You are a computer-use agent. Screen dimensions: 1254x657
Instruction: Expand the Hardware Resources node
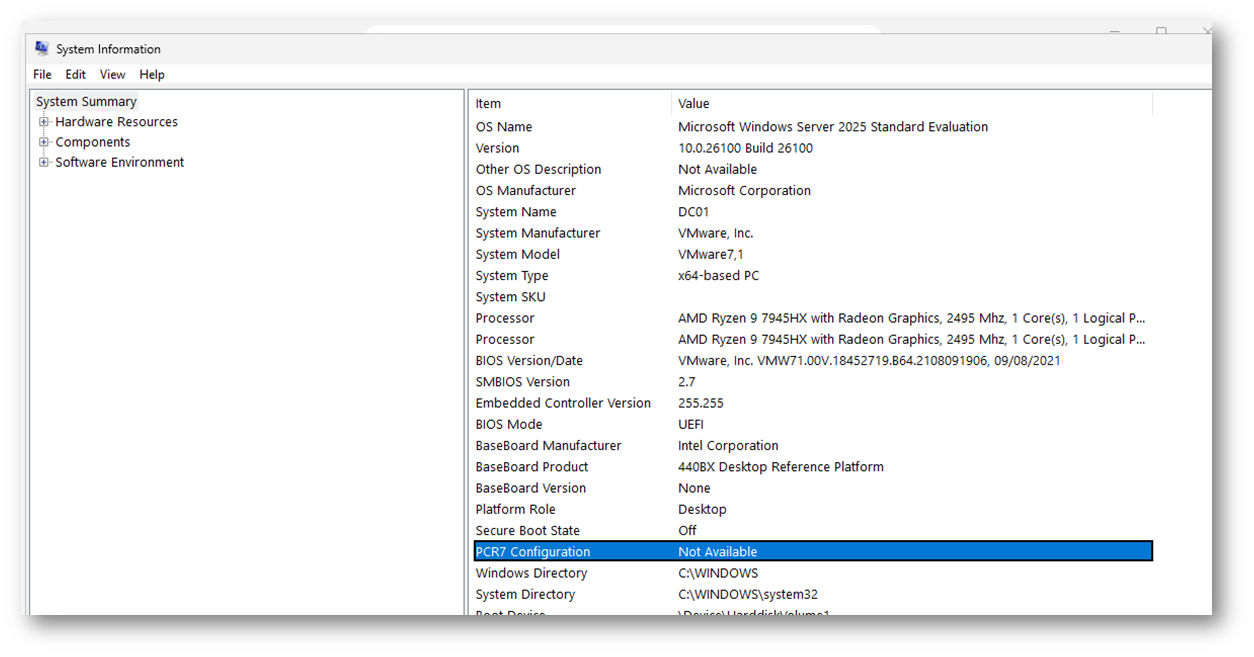coord(44,122)
